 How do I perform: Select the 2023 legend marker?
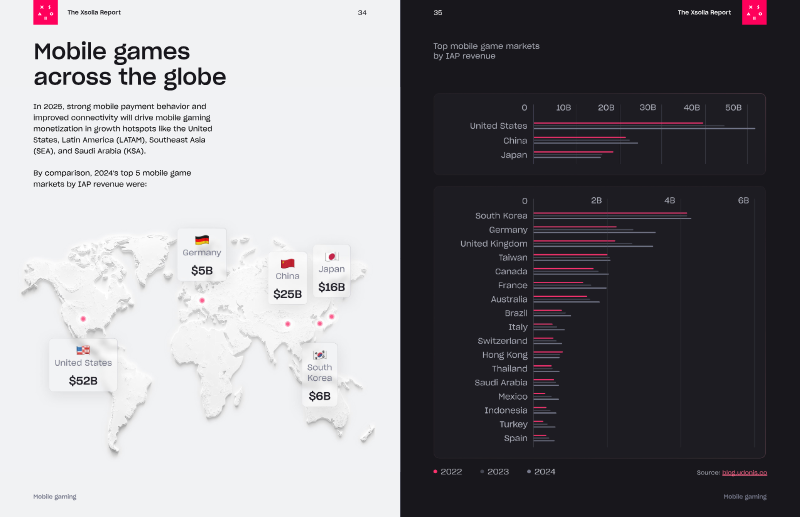point(481,471)
